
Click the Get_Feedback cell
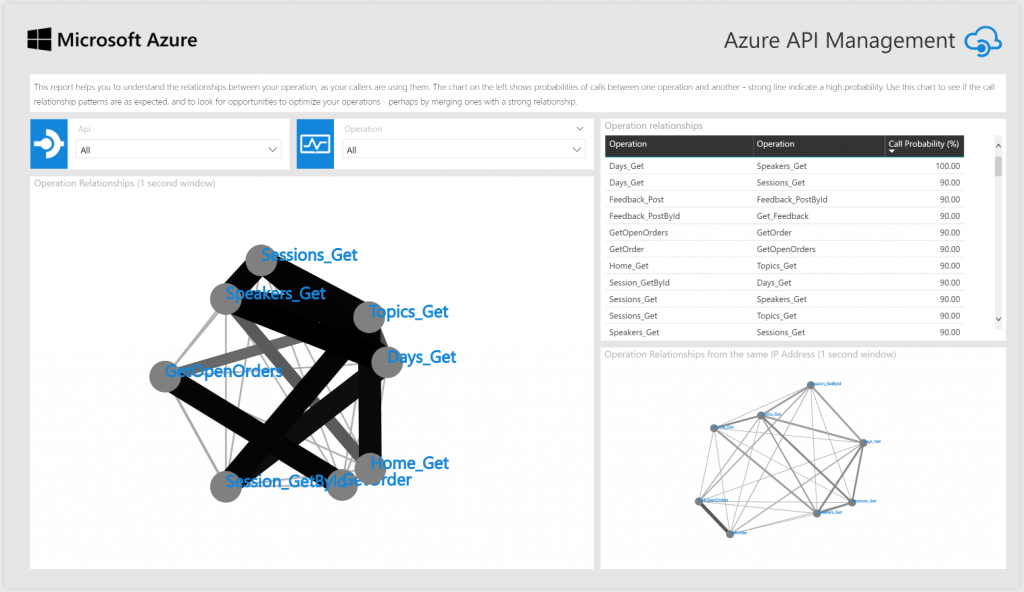tap(782, 216)
